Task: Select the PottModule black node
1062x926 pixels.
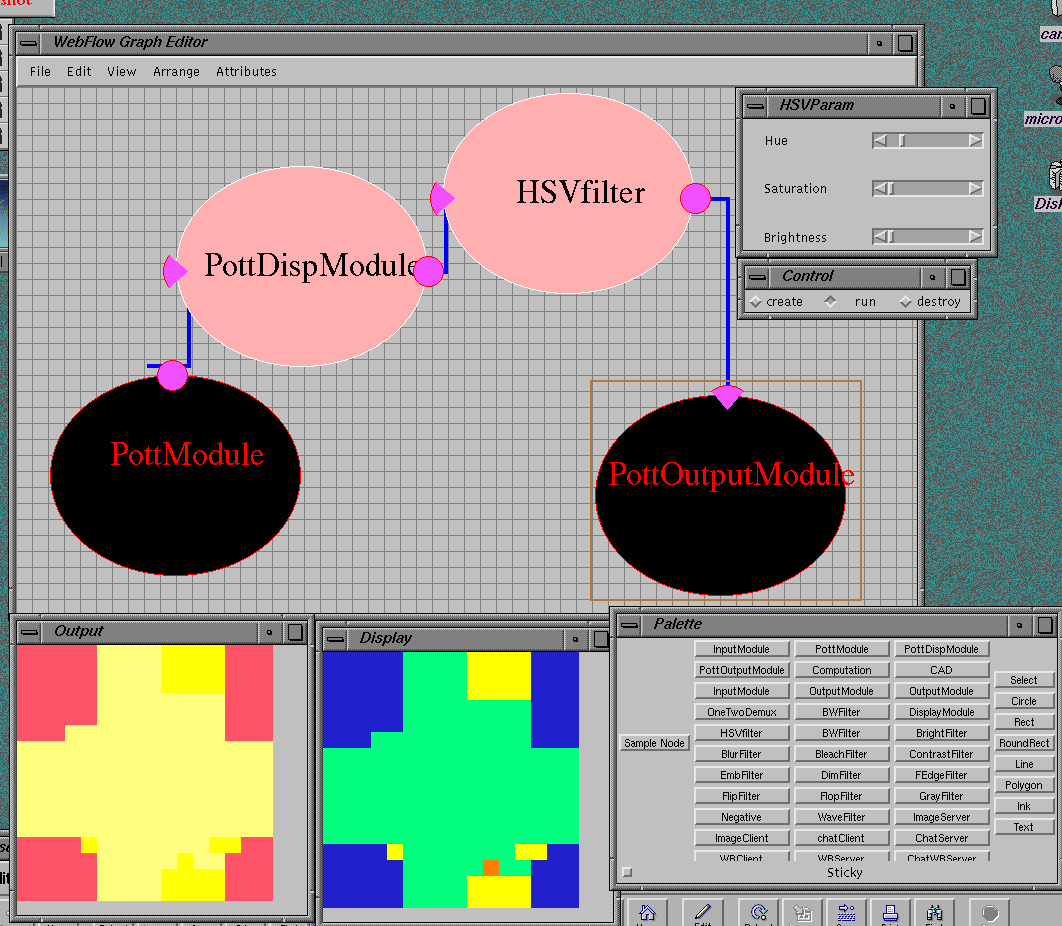Action: click(x=175, y=476)
